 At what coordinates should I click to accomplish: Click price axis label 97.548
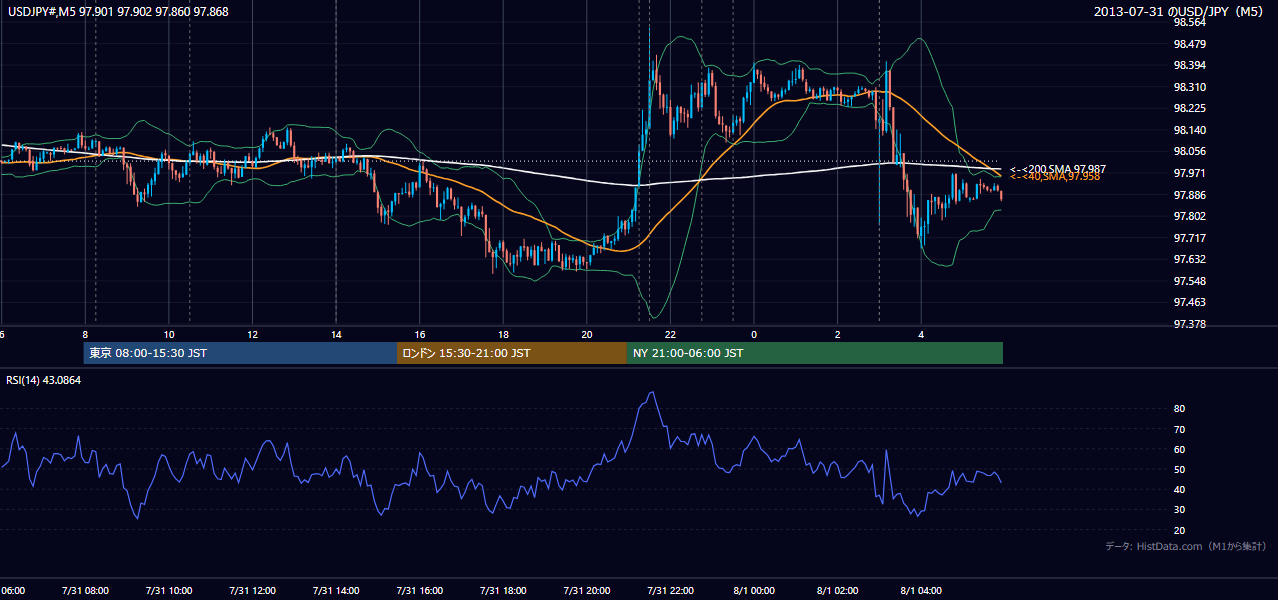[x=1189, y=281]
